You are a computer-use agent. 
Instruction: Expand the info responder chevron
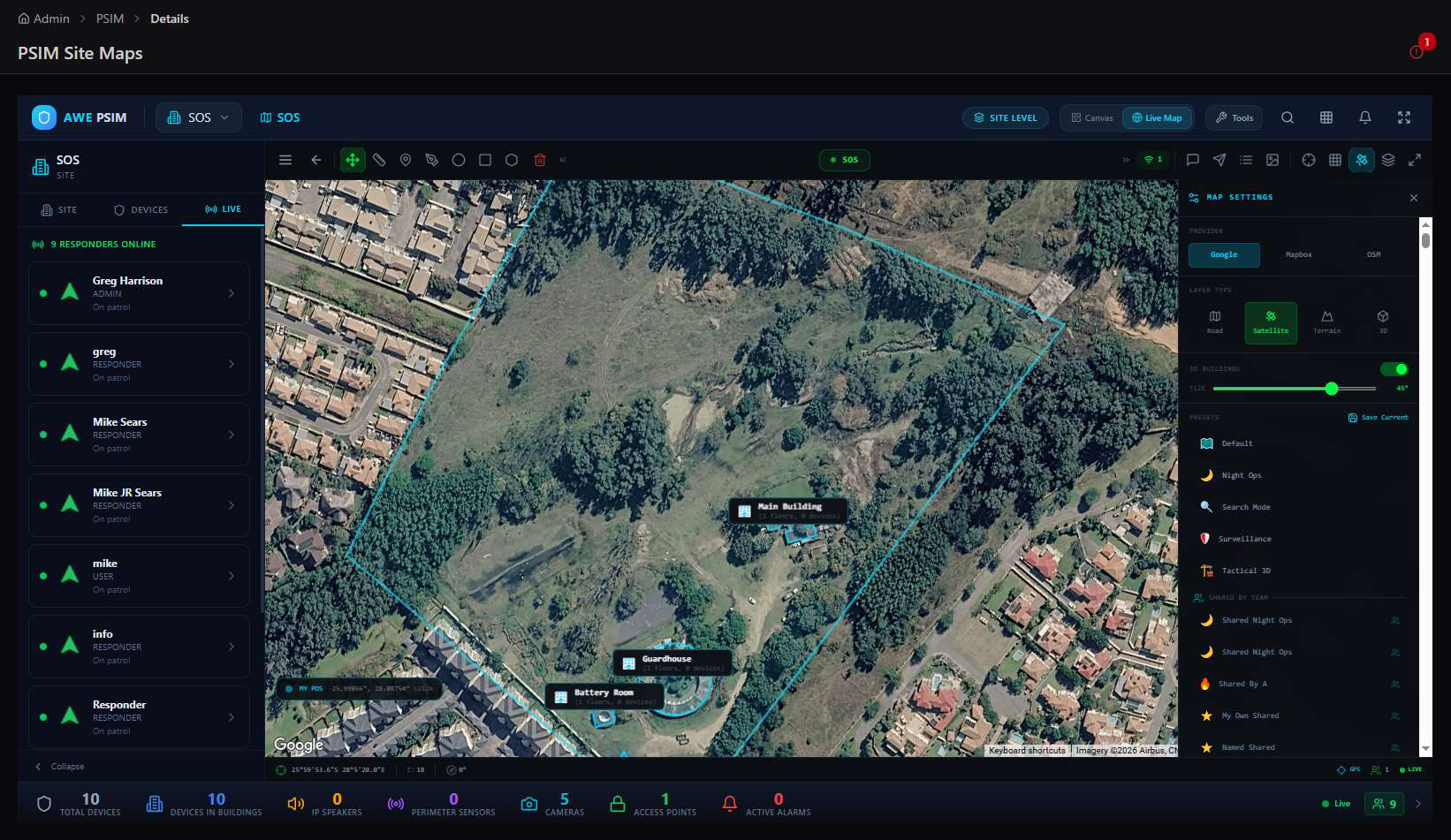tap(232, 647)
